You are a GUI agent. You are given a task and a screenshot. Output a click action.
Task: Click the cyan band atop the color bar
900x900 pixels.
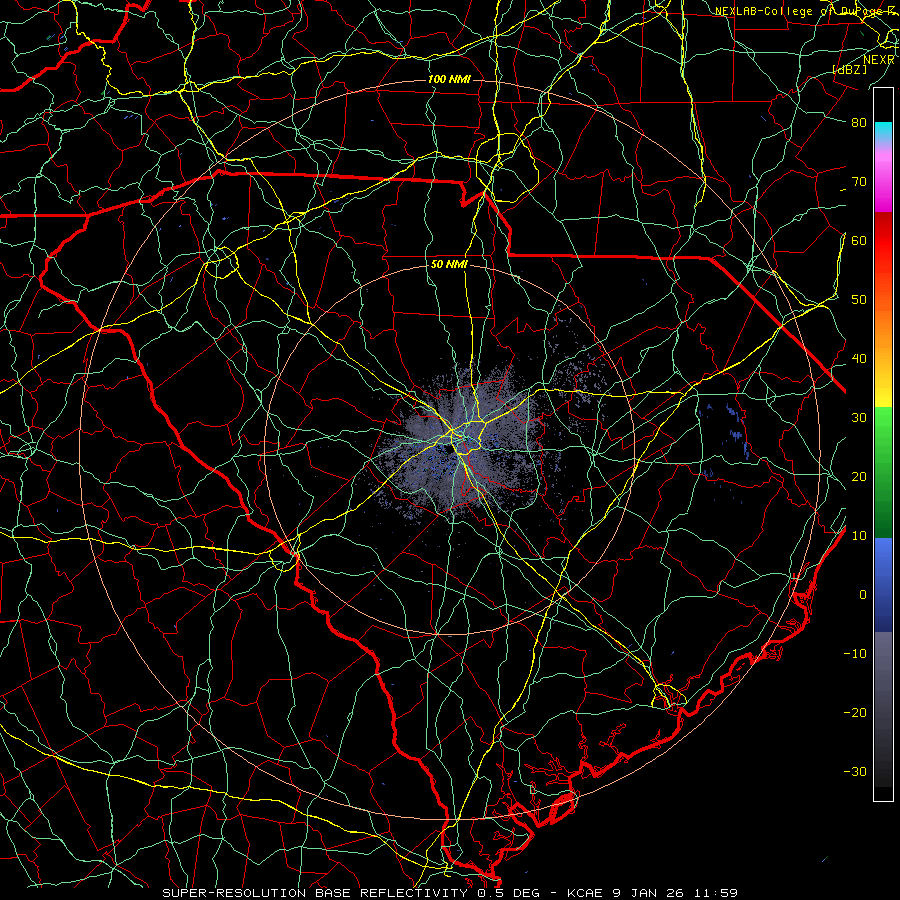click(883, 132)
